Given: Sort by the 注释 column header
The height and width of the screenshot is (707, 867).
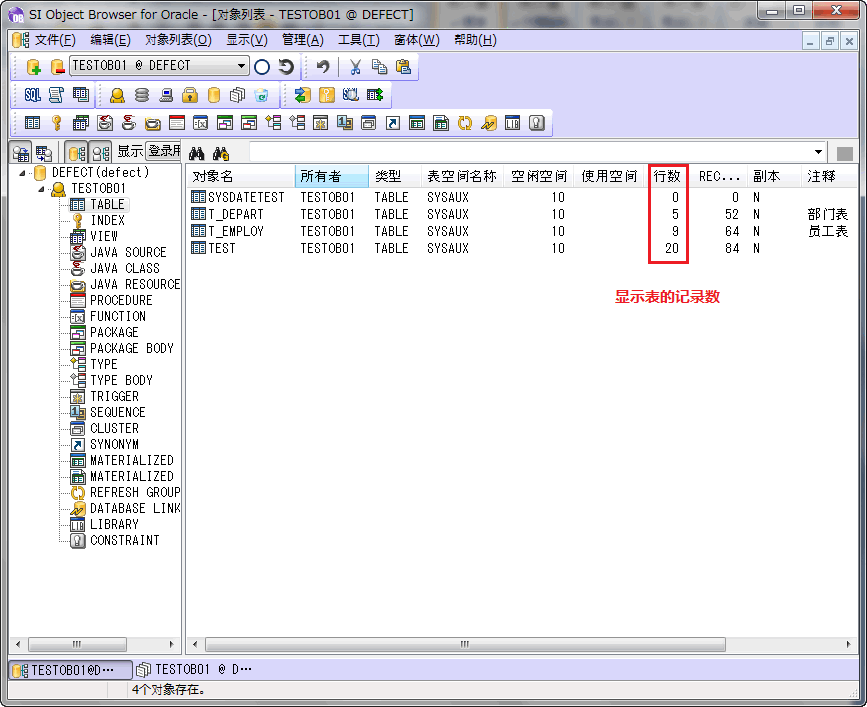Looking at the screenshot, I should (x=828, y=176).
